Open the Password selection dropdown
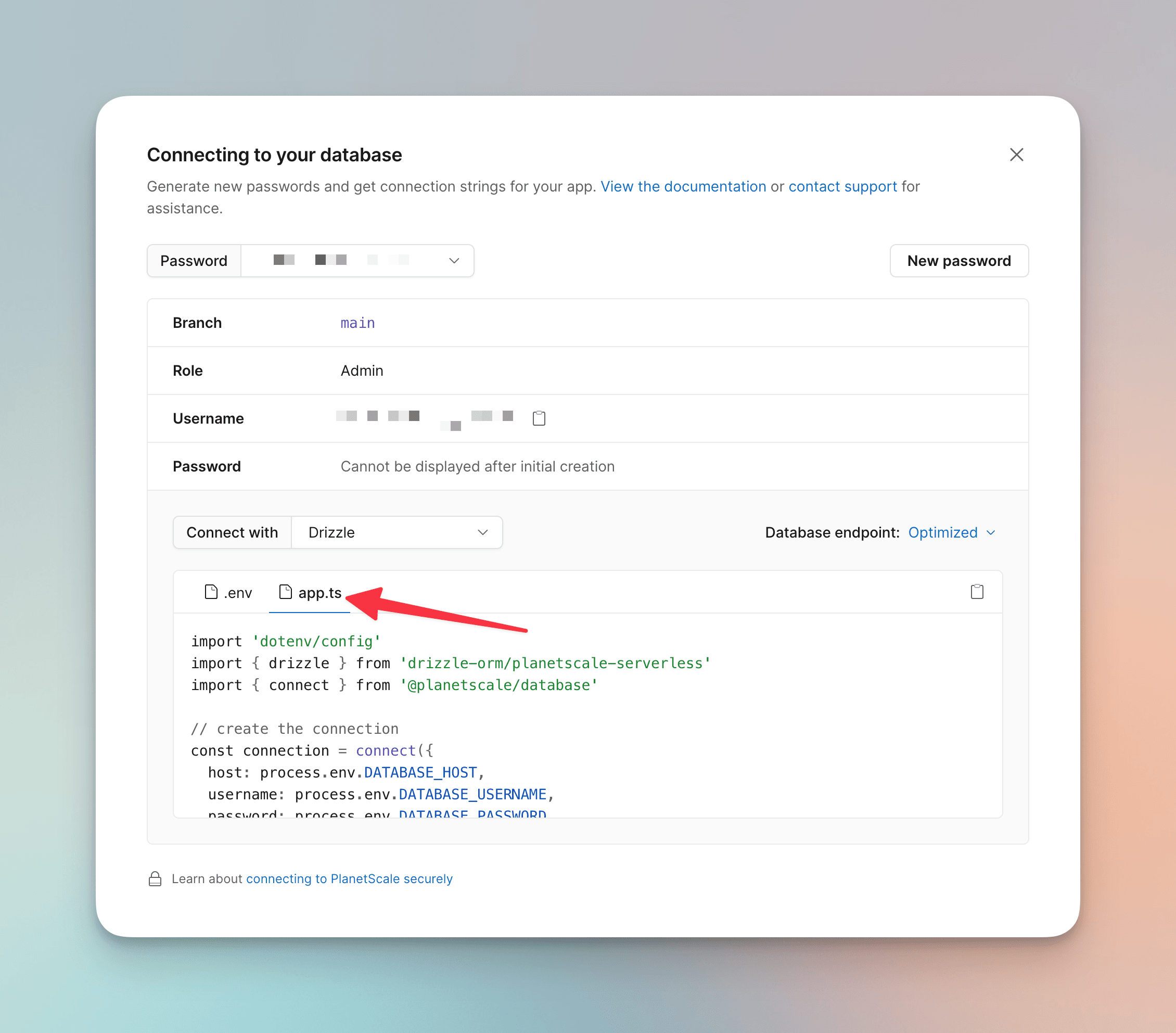 pos(357,261)
